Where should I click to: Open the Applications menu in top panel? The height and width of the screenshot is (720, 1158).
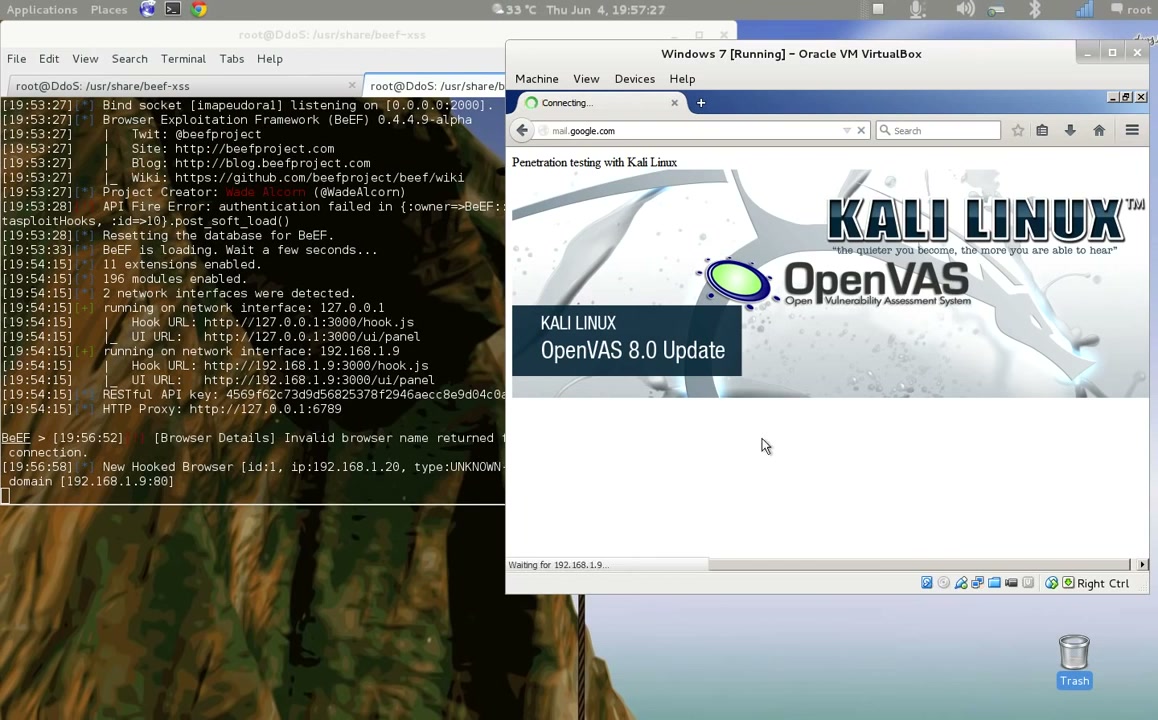(41, 10)
